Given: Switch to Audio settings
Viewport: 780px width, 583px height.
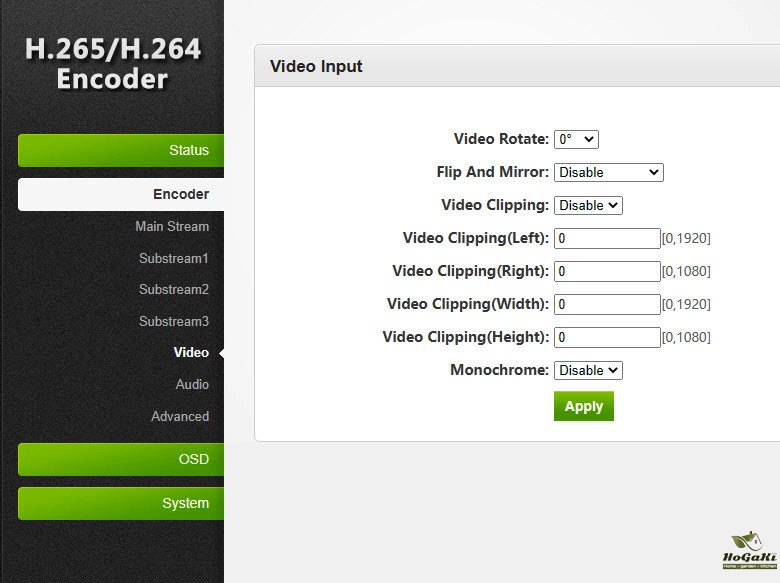Looking at the screenshot, I should pos(192,384).
